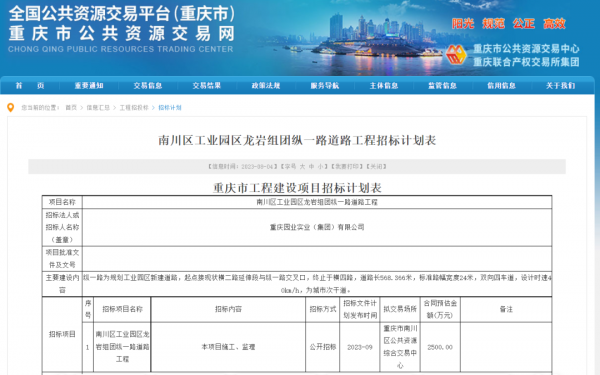Open the 交易信息 menu item
Image resolution: width=600 pixels, height=375 pixels.
coord(148,86)
